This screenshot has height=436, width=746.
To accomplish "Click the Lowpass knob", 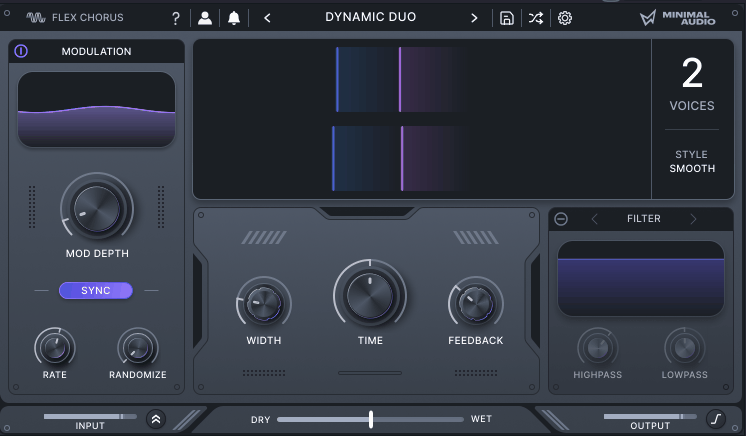I will tap(685, 348).
